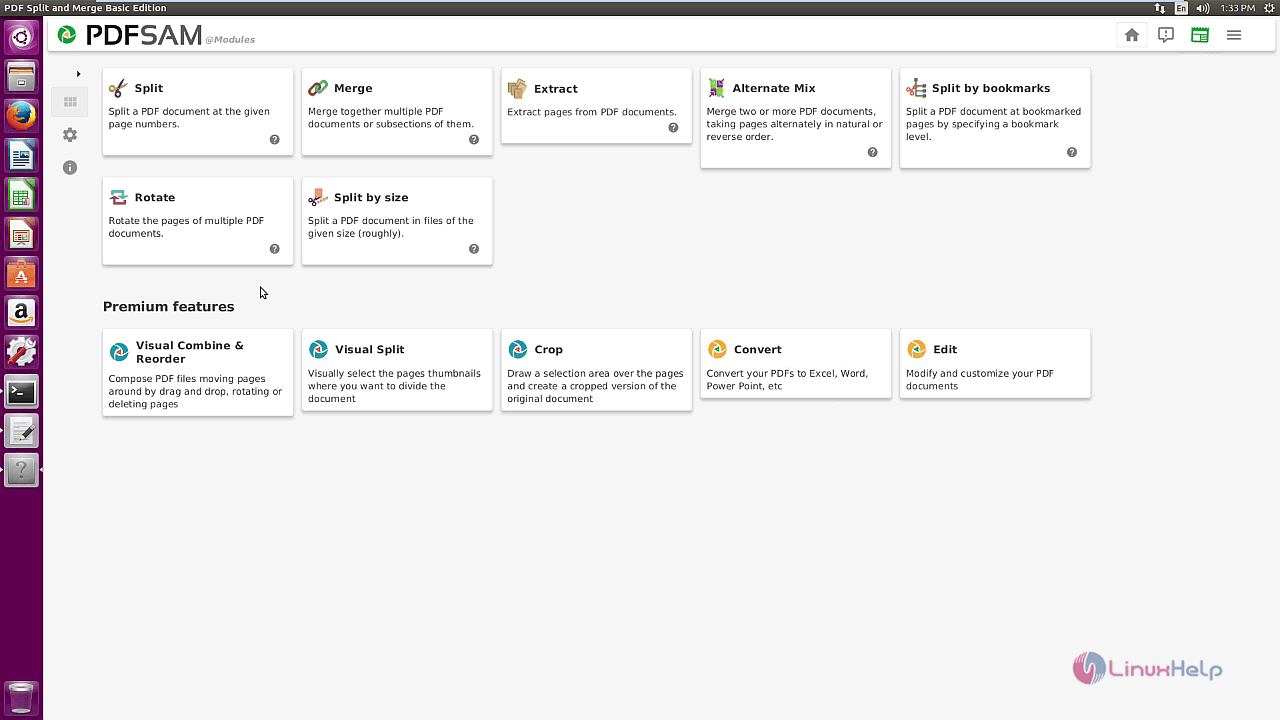1280x720 pixels.
Task: Click text 'Extract pages from PDF documents.'
Action: [592, 112]
